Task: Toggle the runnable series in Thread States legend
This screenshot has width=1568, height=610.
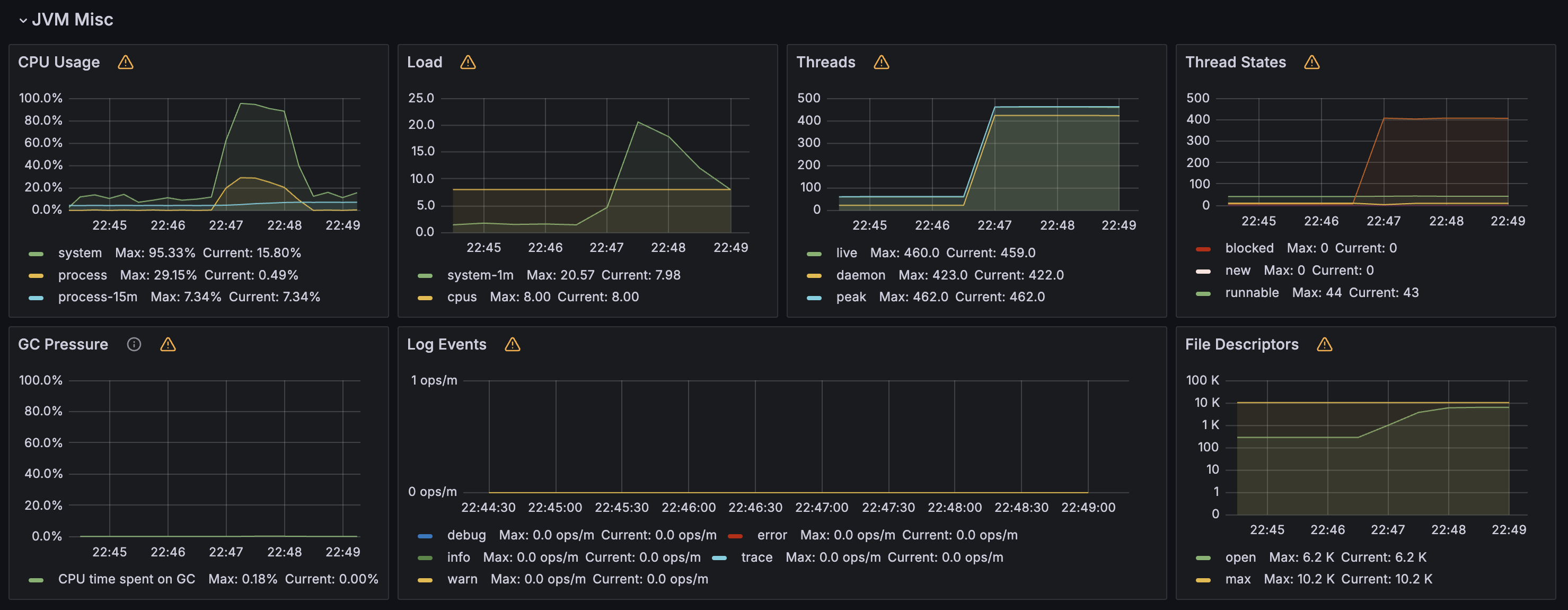Action: (x=1252, y=292)
